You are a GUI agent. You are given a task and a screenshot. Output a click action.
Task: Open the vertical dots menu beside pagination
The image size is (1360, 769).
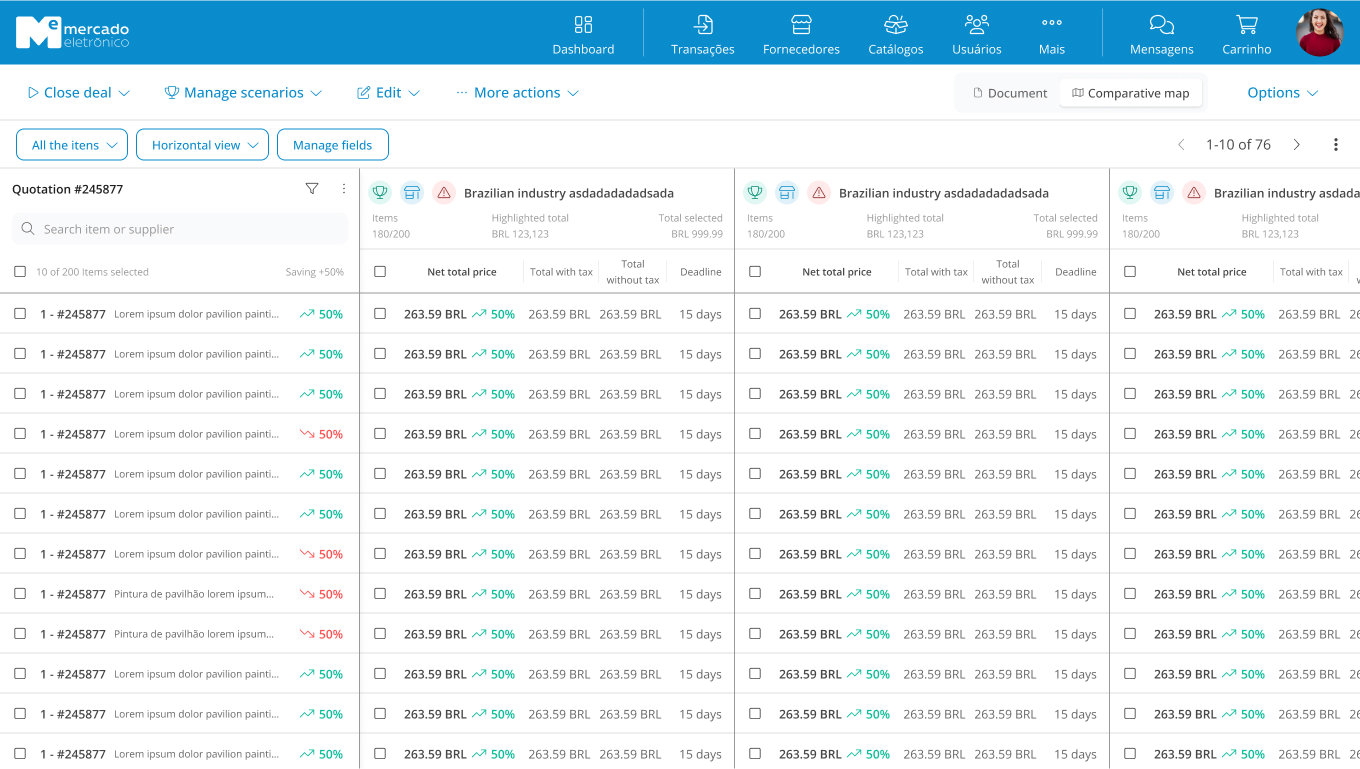pyautogui.click(x=1336, y=145)
